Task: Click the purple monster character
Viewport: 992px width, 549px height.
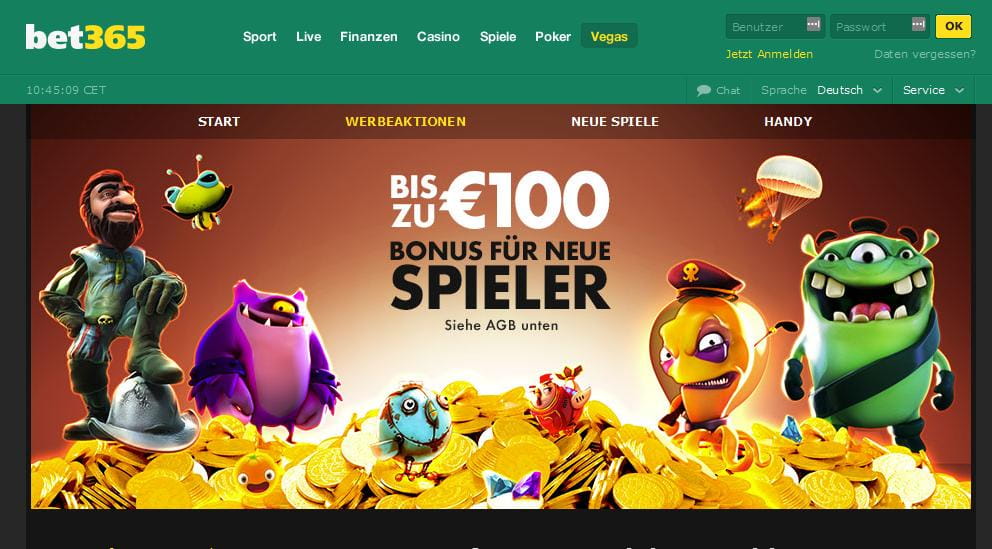Action: (264, 356)
